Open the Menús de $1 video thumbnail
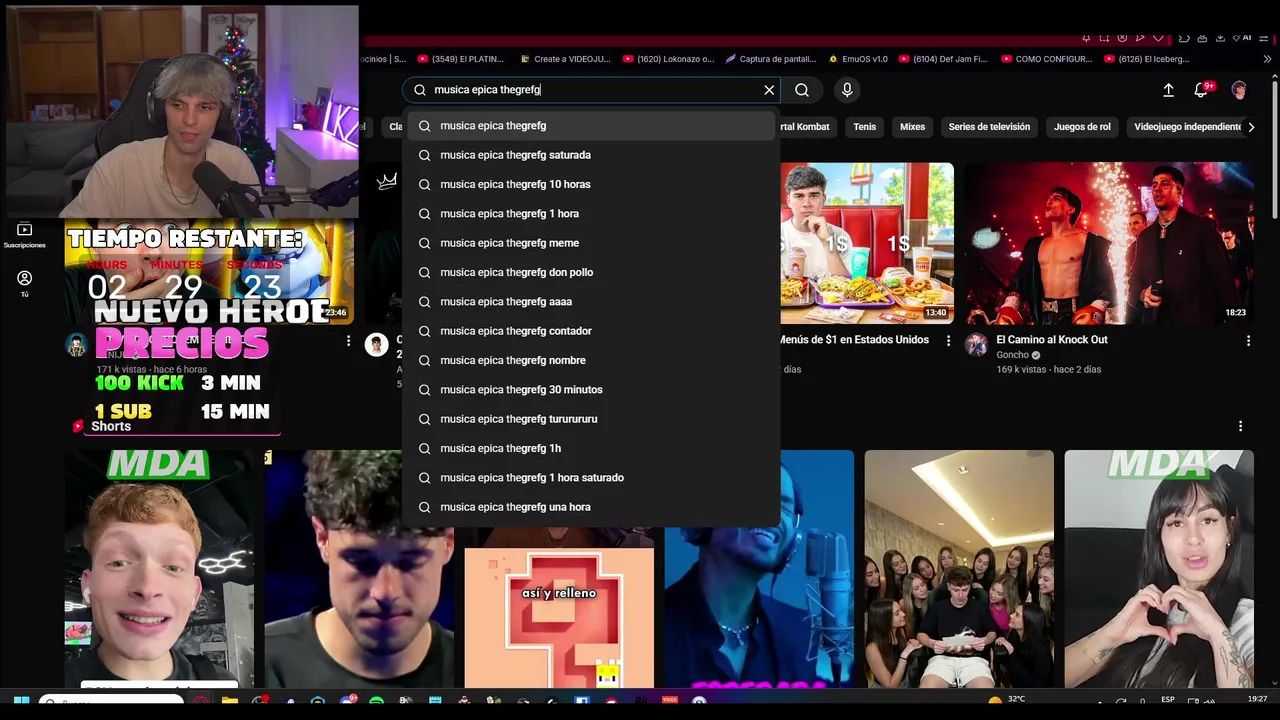Image resolution: width=1280 pixels, height=720 pixels. (867, 243)
